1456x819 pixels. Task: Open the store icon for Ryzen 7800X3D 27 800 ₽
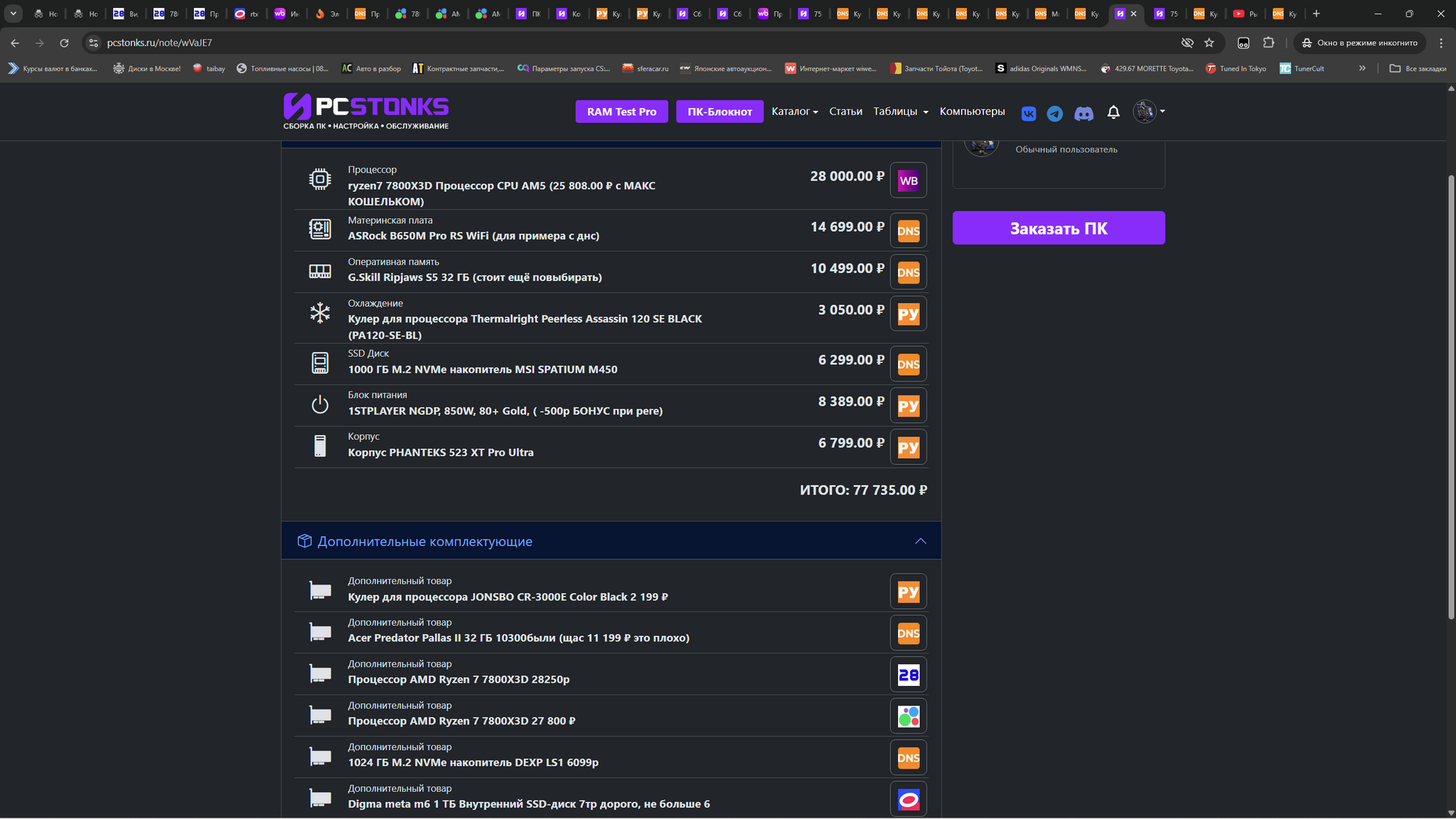click(908, 716)
